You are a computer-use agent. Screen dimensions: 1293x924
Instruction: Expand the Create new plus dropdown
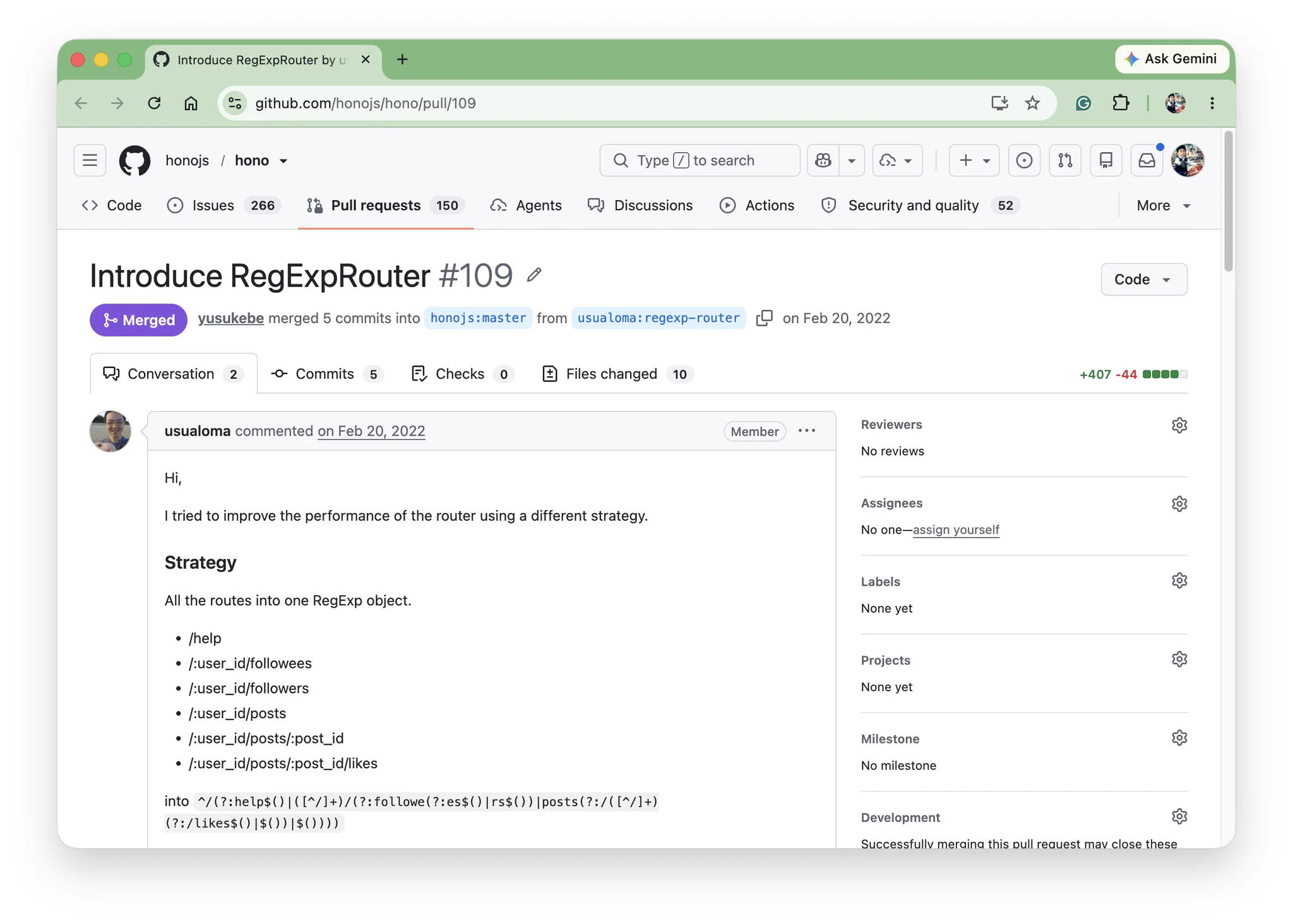coord(974,160)
